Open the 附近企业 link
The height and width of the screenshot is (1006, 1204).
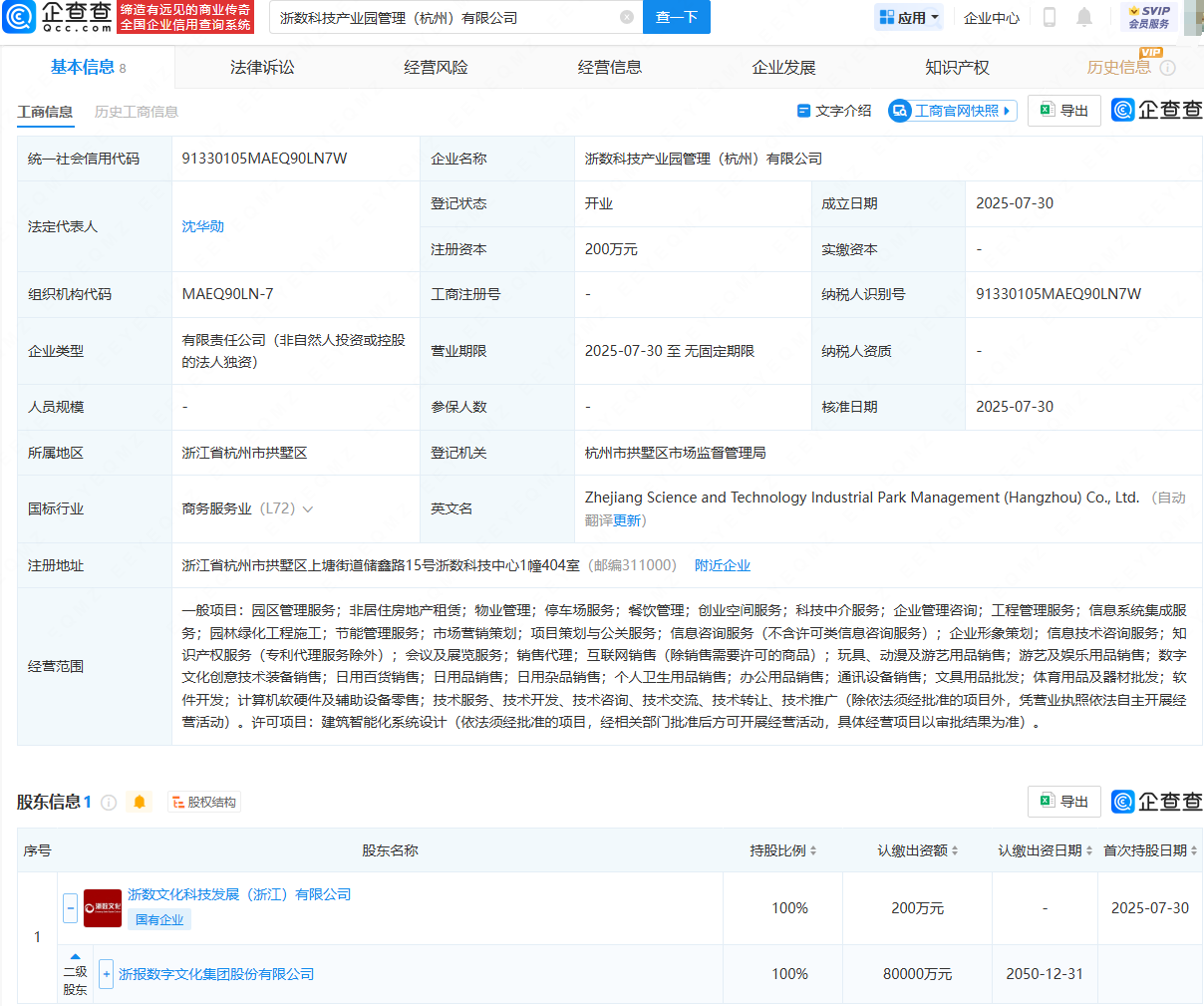(723, 565)
